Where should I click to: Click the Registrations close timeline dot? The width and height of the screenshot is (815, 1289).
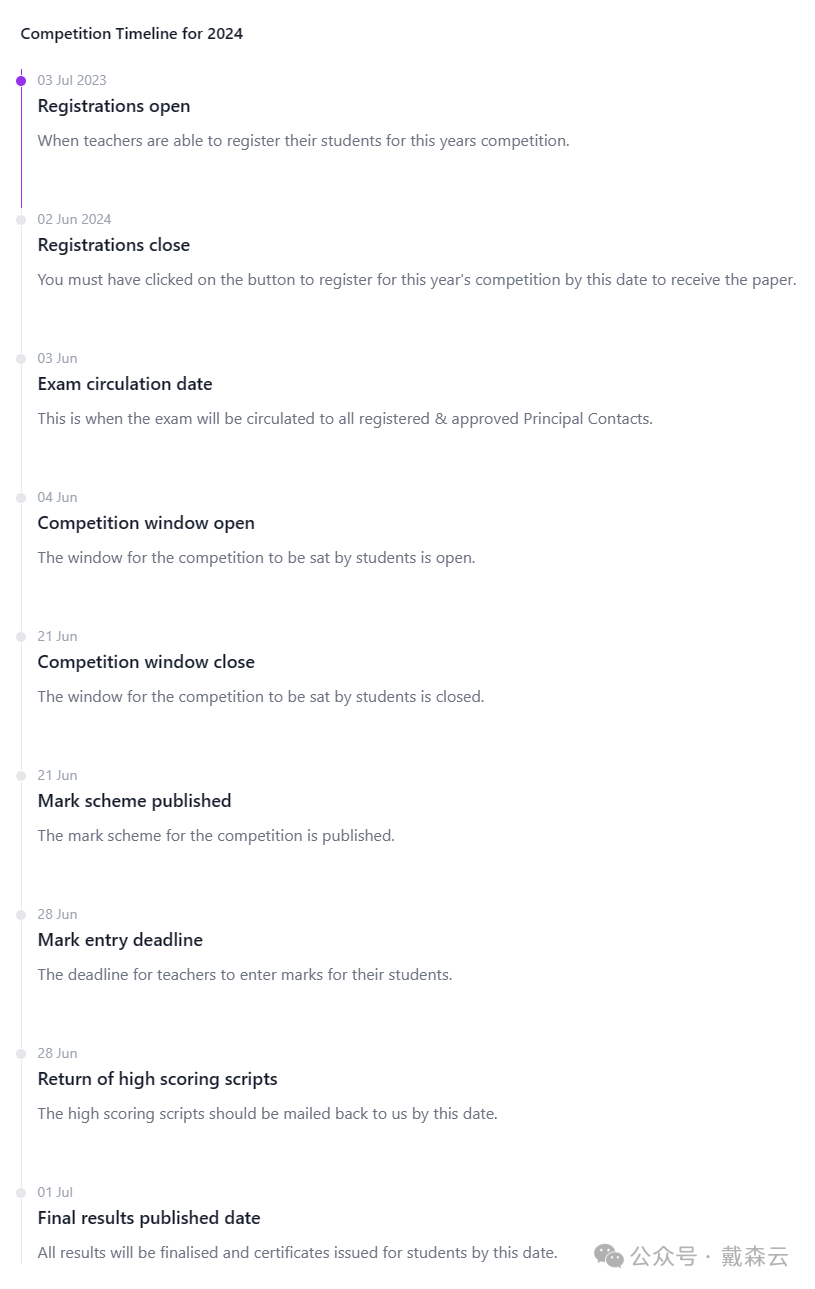[21, 219]
